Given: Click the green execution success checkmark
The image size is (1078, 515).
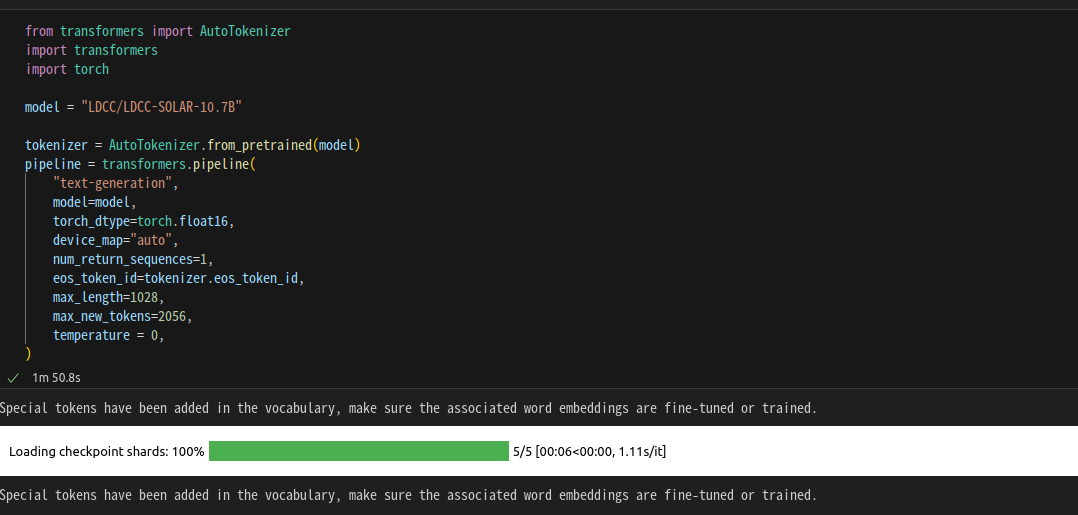Looking at the screenshot, I should tap(13, 378).
